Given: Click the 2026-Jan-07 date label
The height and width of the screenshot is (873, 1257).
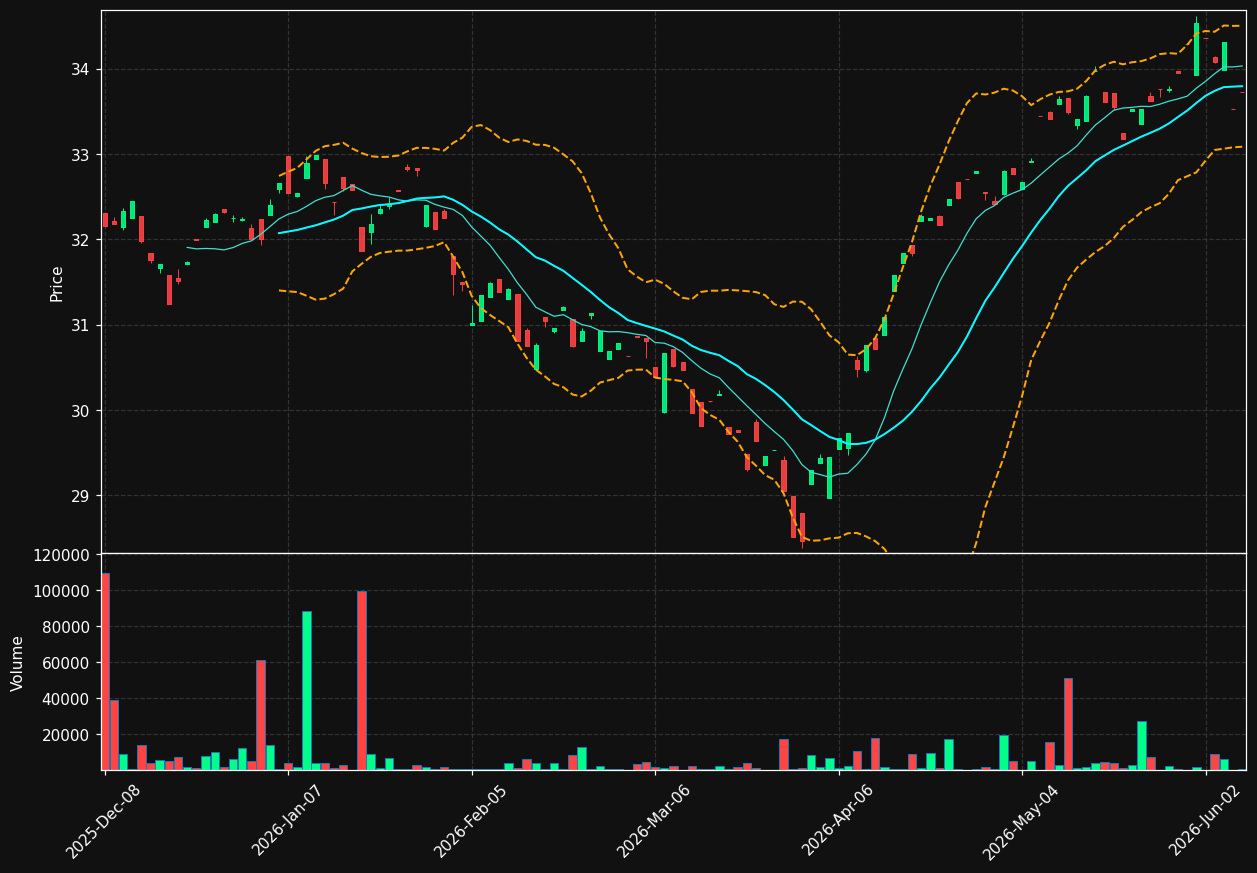Looking at the screenshot, I should [287, 821].
